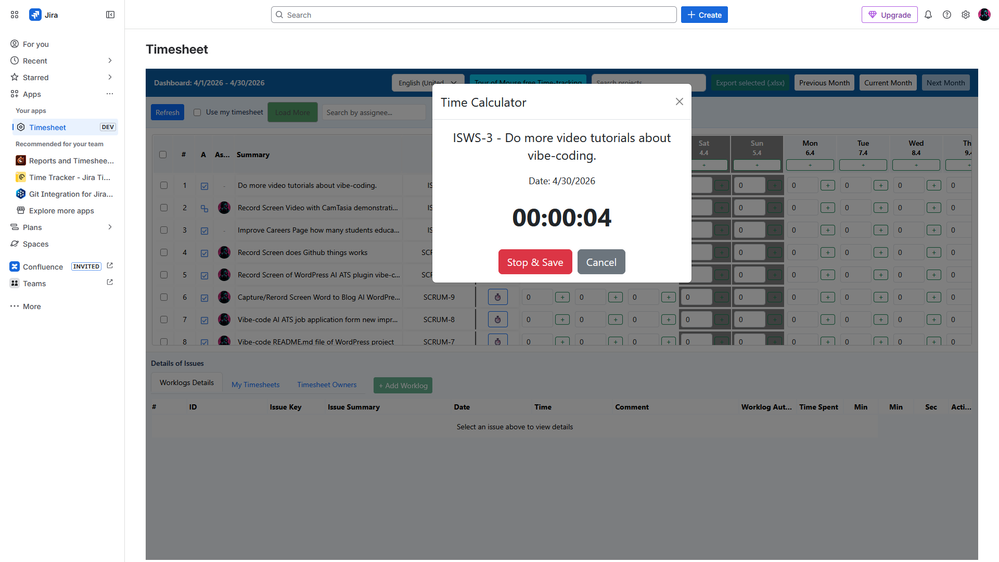Screen dimensions: 999x562
Task: Start timer icon for SCRUM-8 row
Action: point(498,319)
